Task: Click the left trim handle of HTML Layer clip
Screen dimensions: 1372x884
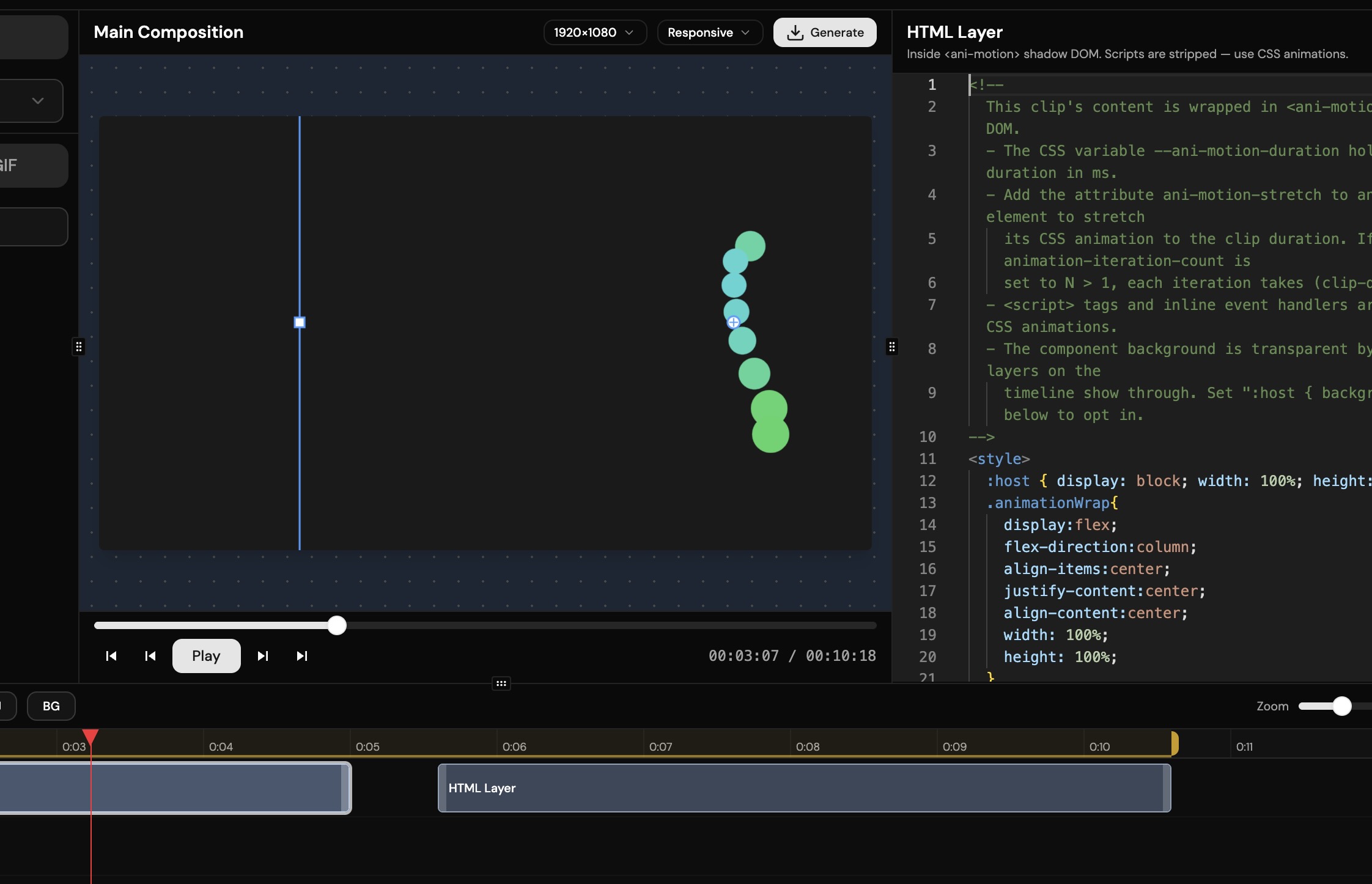Action: point(443,788)
